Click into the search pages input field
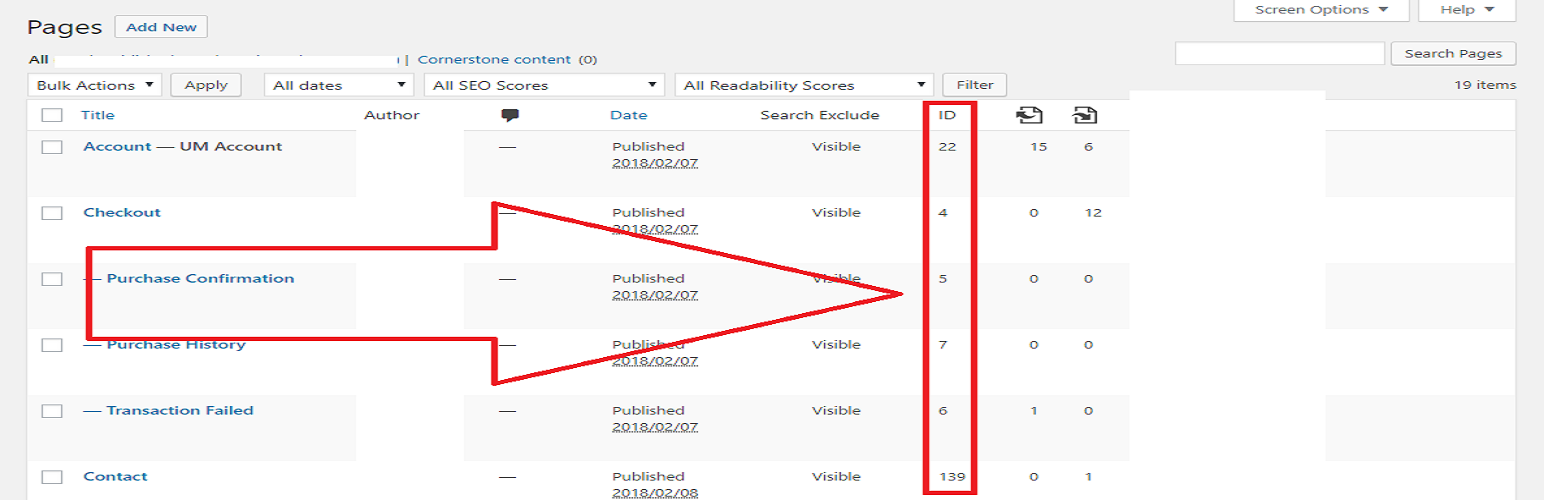Screen dimensions: 1544x500 (1280, 53)
